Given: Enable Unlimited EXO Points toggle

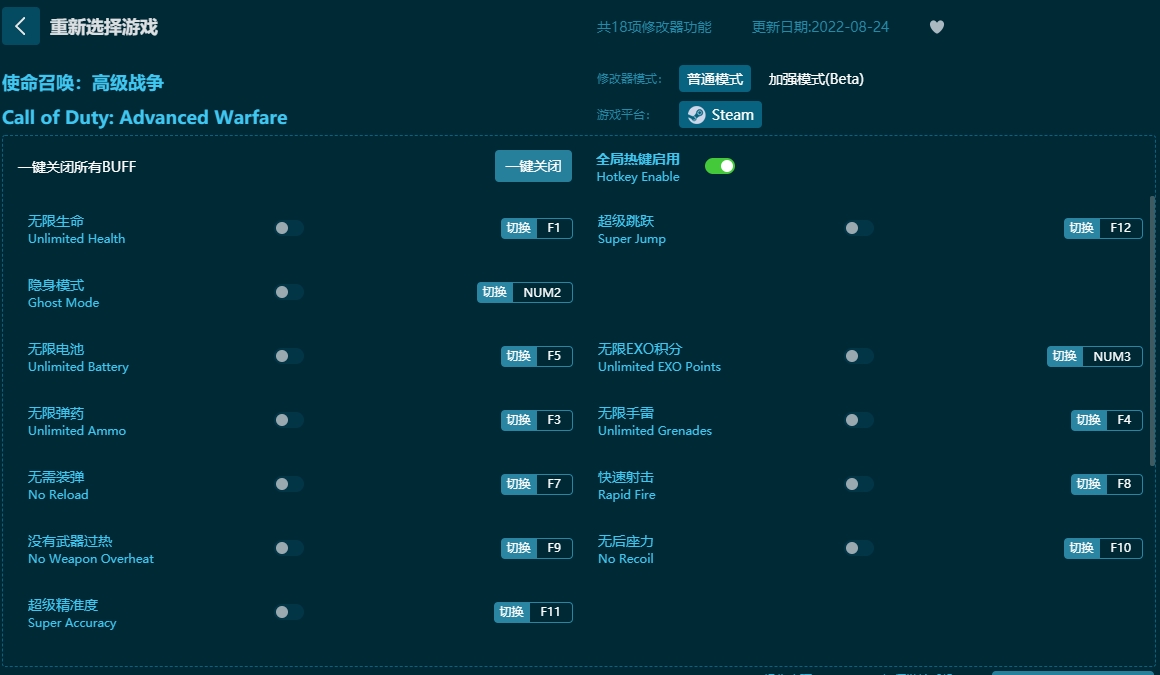Looking at the screenshot, I should tap(859, 356).
